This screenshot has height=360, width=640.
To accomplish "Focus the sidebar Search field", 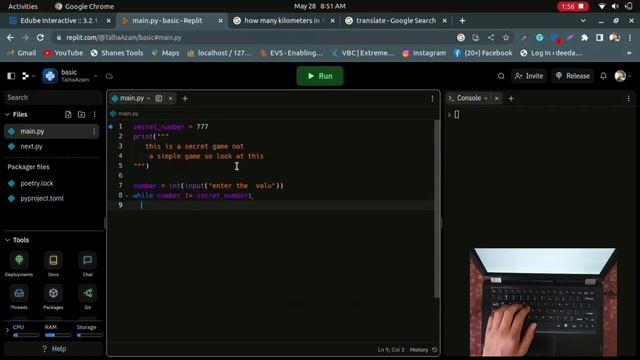I will click(52, 98).
